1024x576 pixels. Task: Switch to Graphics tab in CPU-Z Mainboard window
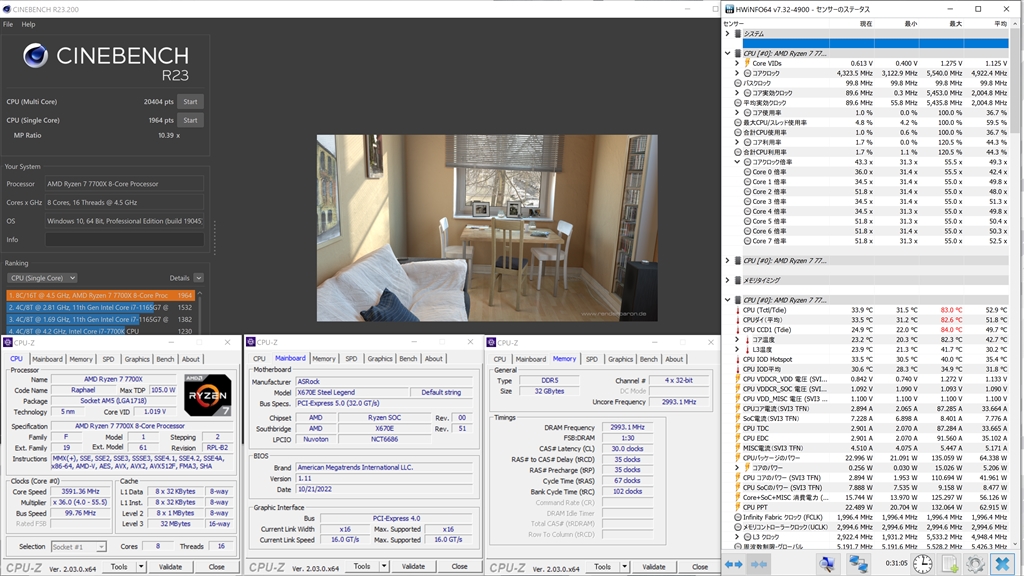click(380, 359)
